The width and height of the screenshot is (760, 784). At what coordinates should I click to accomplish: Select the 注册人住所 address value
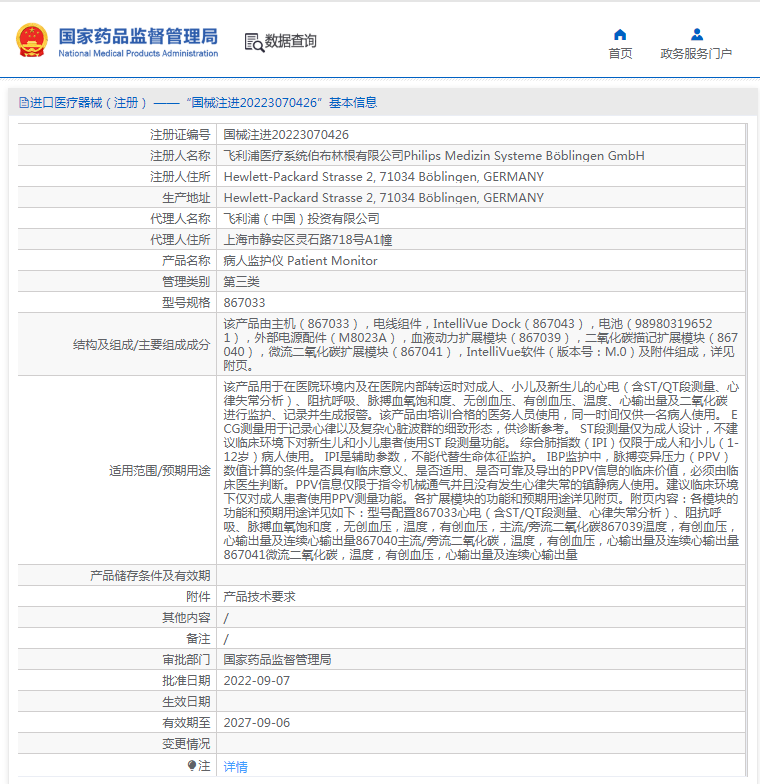384,176
